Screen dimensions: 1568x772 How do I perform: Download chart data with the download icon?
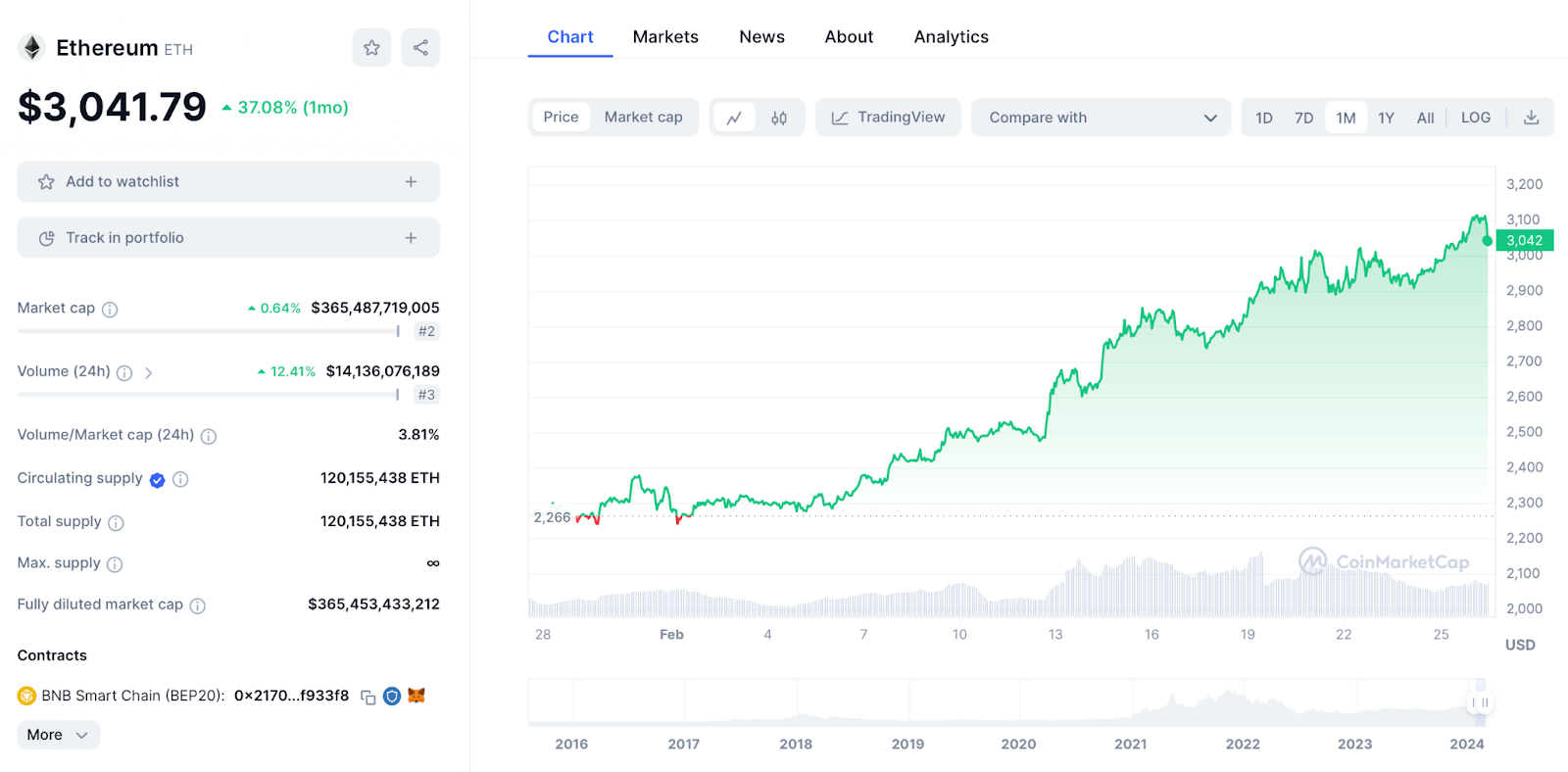point(1531,118)
